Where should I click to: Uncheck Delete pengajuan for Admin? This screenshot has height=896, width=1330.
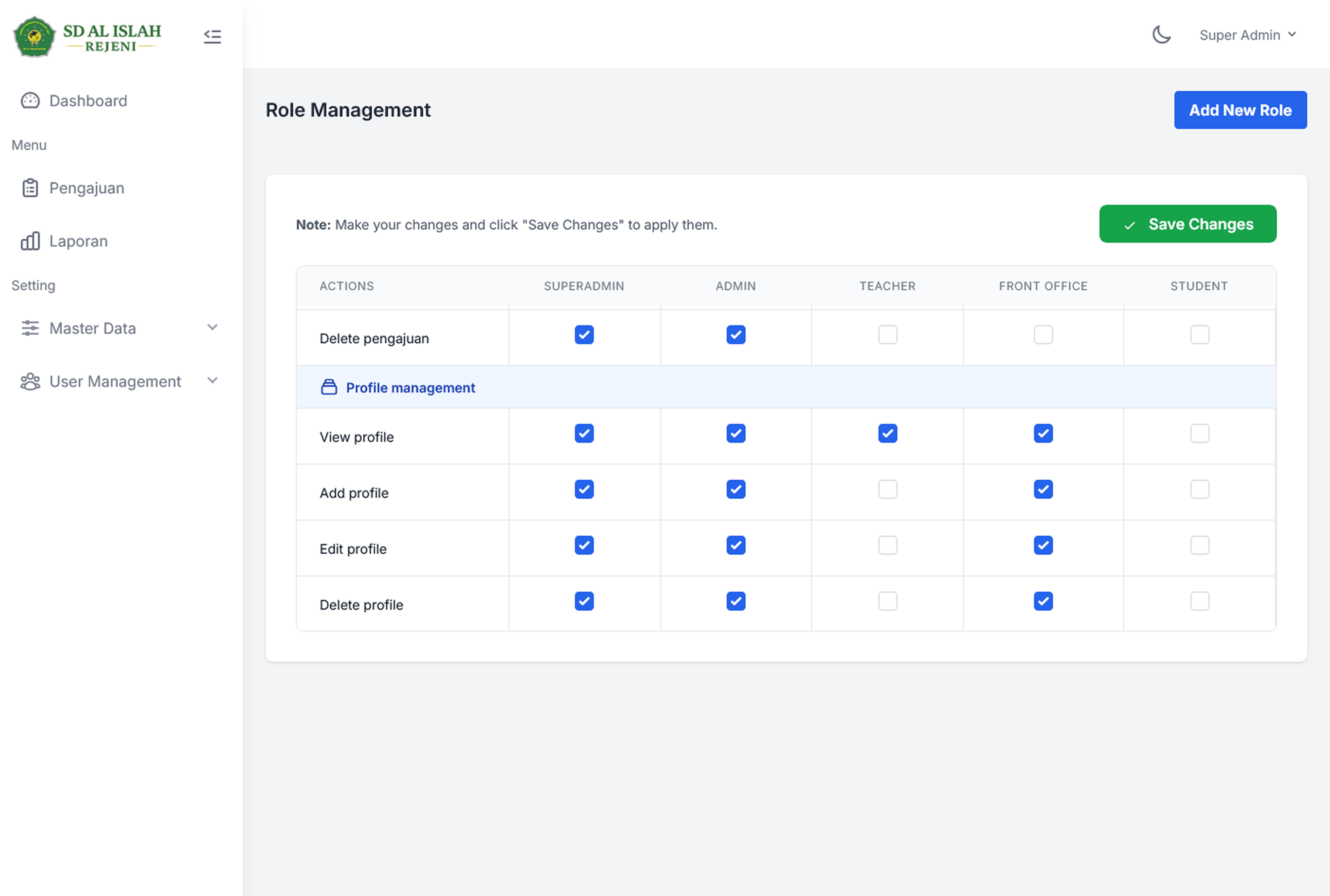pyautogui.click(x=736, y=335)
